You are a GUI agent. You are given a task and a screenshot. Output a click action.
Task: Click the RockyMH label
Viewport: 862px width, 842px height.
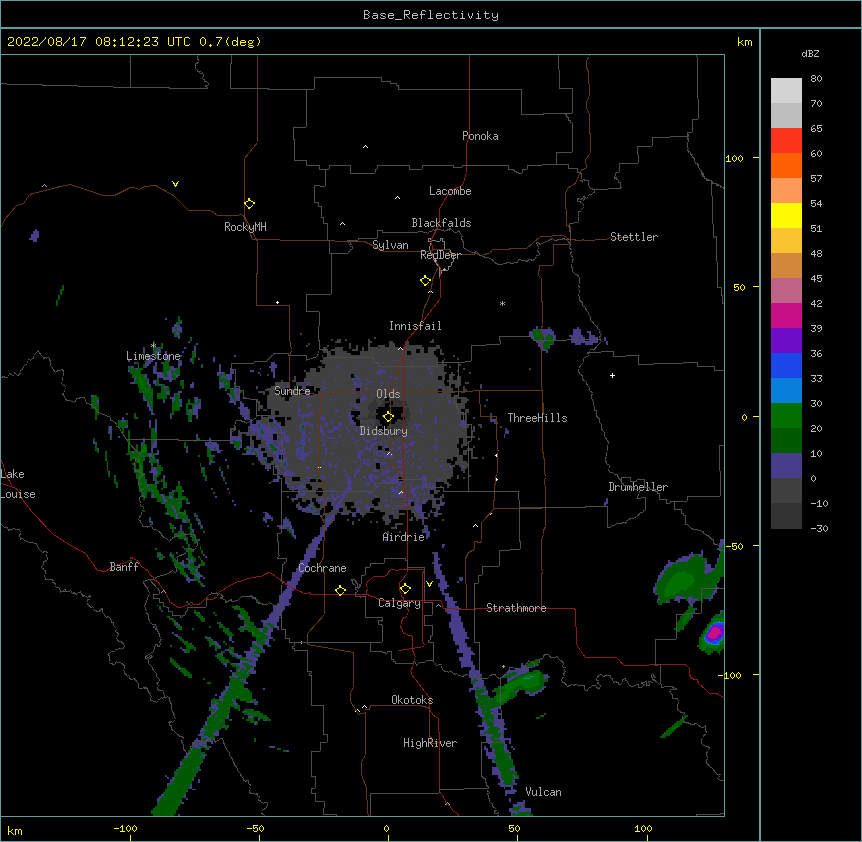(x=245, y=227)
